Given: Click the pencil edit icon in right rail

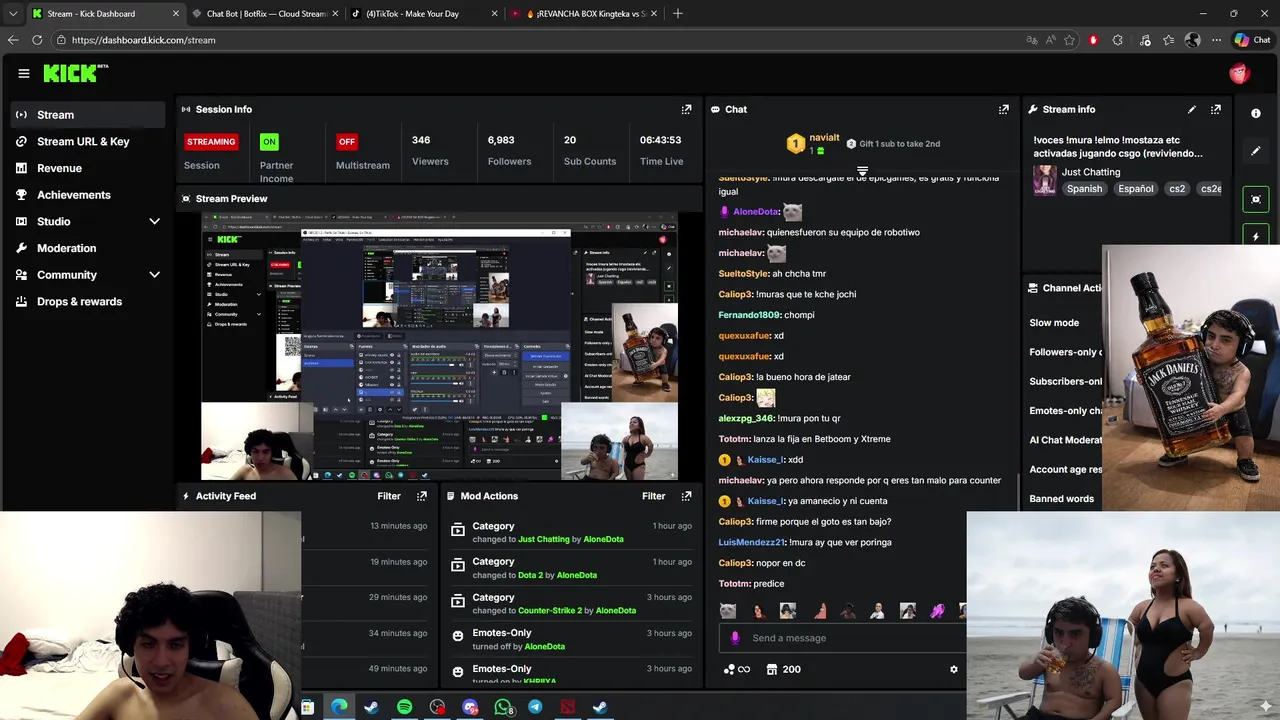Looking at the screenshot, I should pos(1256,151).
